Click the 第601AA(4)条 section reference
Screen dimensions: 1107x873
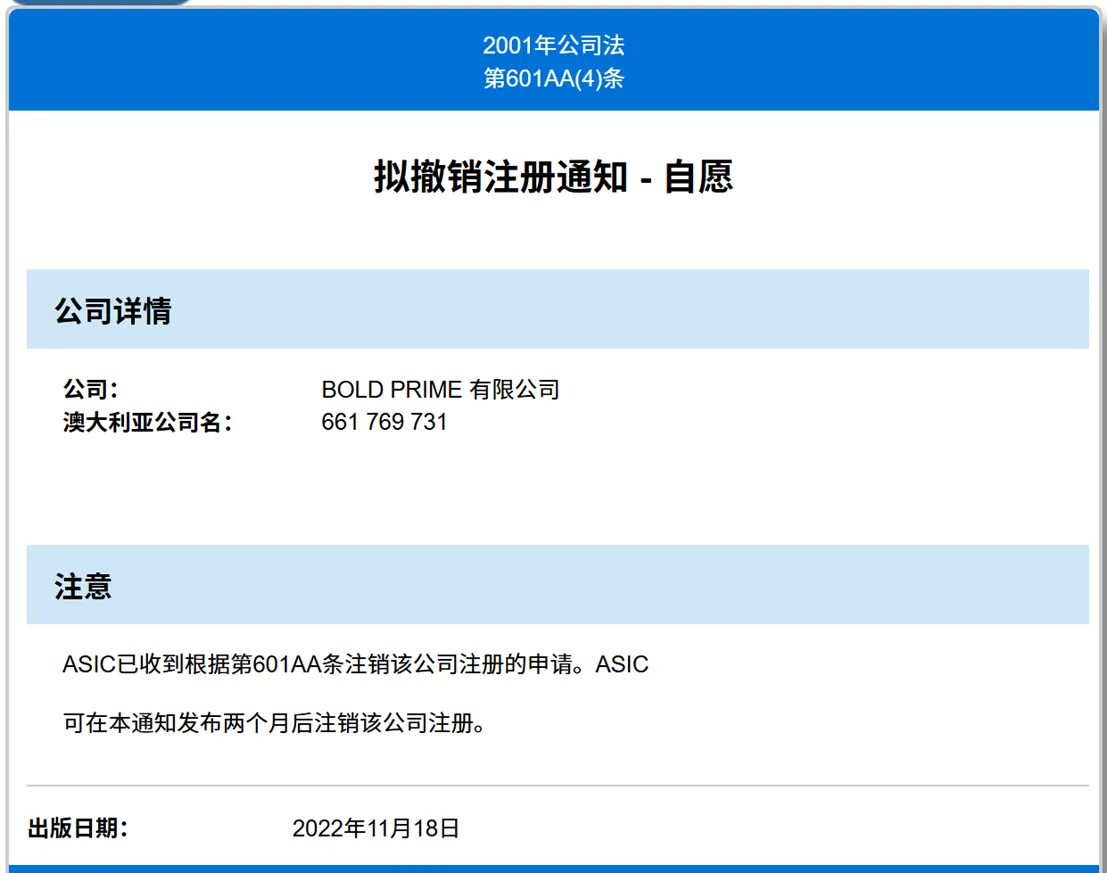pyautogui.click(x=554, y=78)
